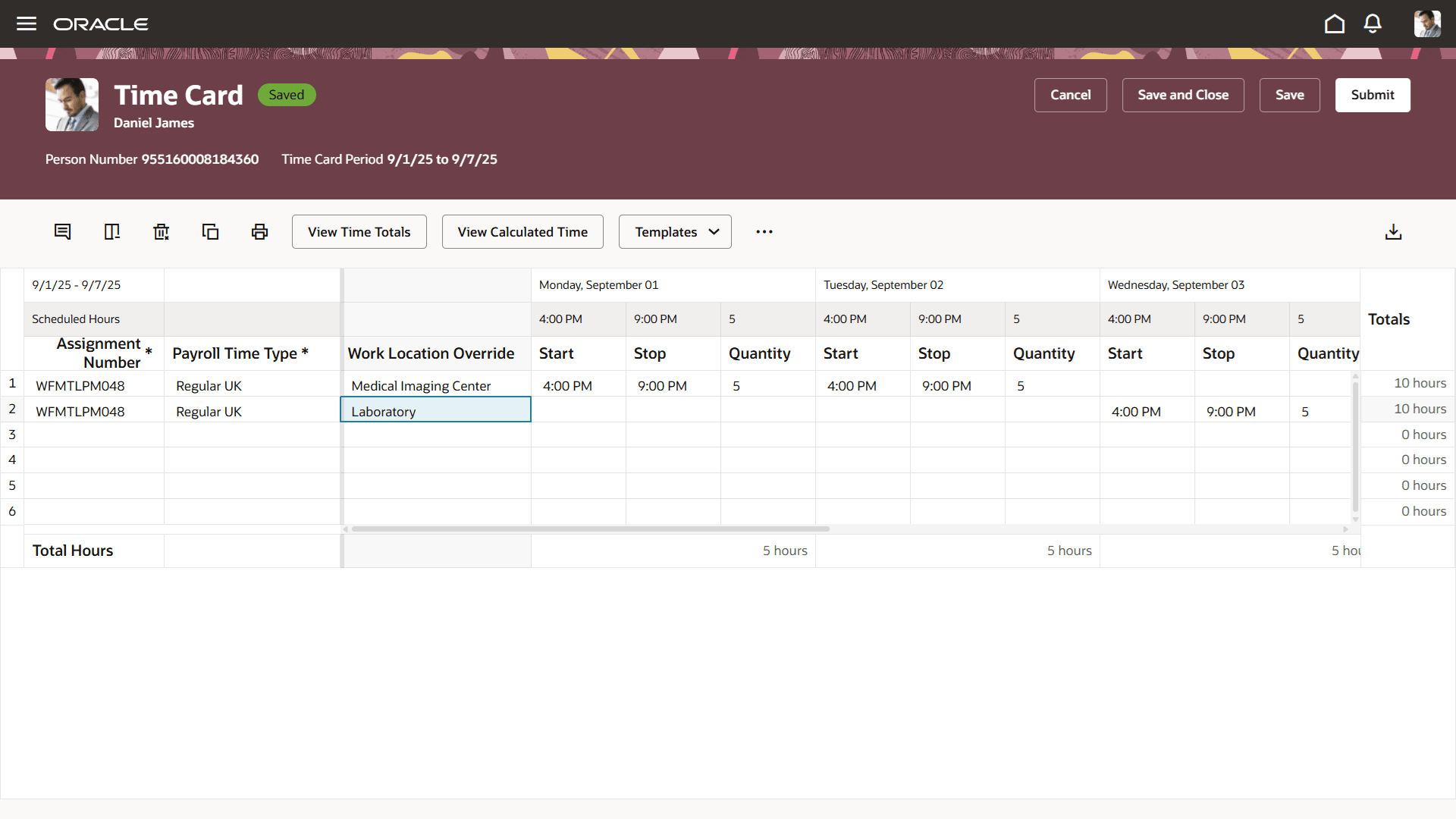
Task: Select the Laboratory work location cell
Action: (436, 411)
